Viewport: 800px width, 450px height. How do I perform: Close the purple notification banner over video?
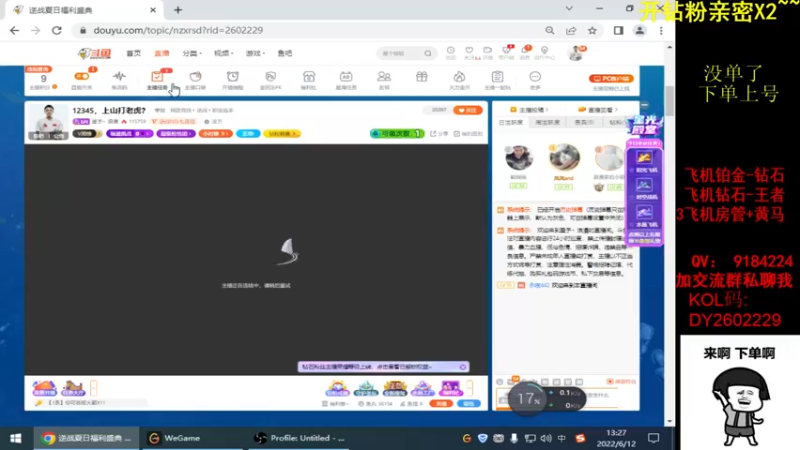pyautogui.click(x=463, y=367)
